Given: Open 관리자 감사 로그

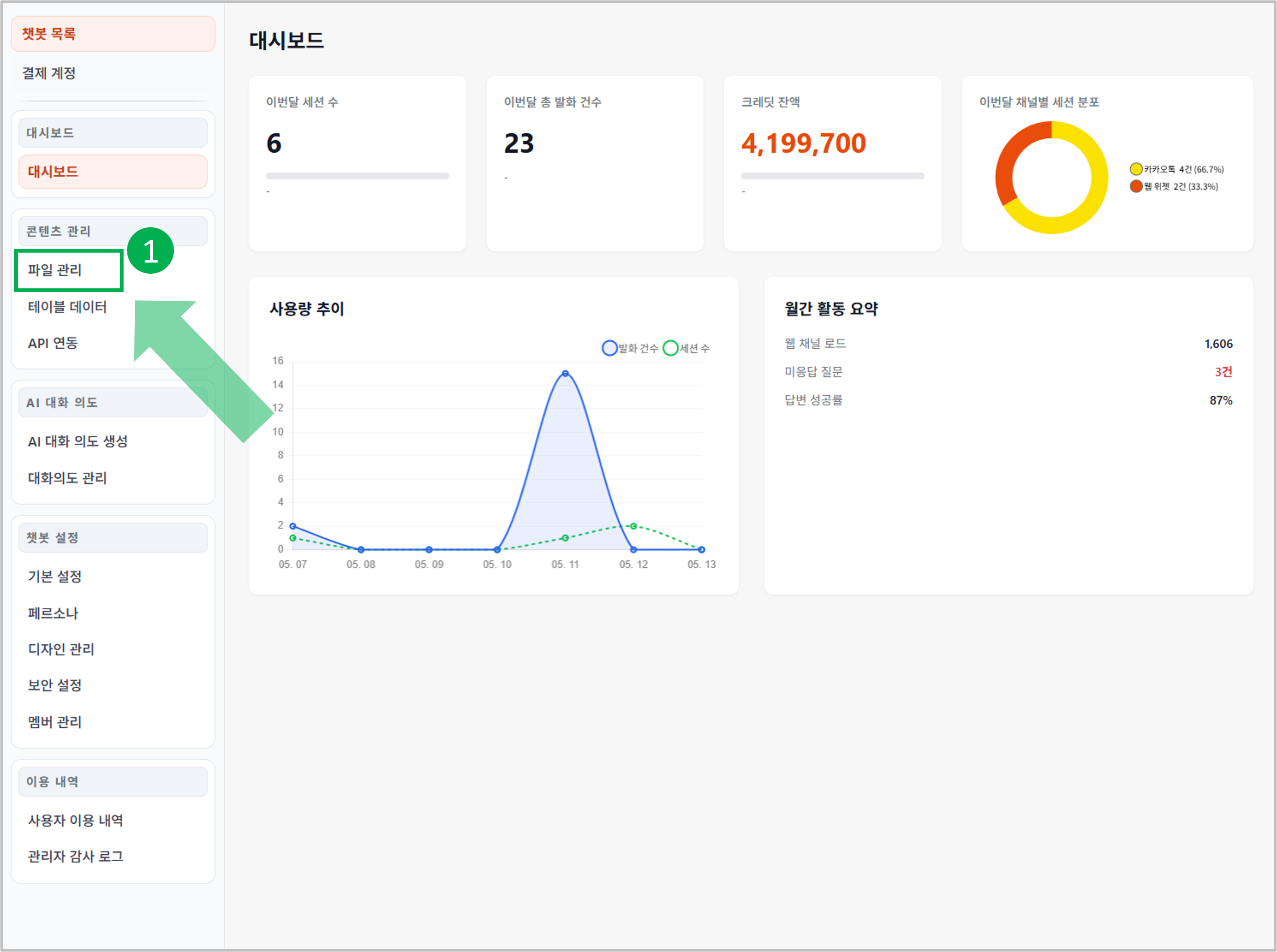Looking at the screenshot, I should pyautogui.click(x=75, y=857).
